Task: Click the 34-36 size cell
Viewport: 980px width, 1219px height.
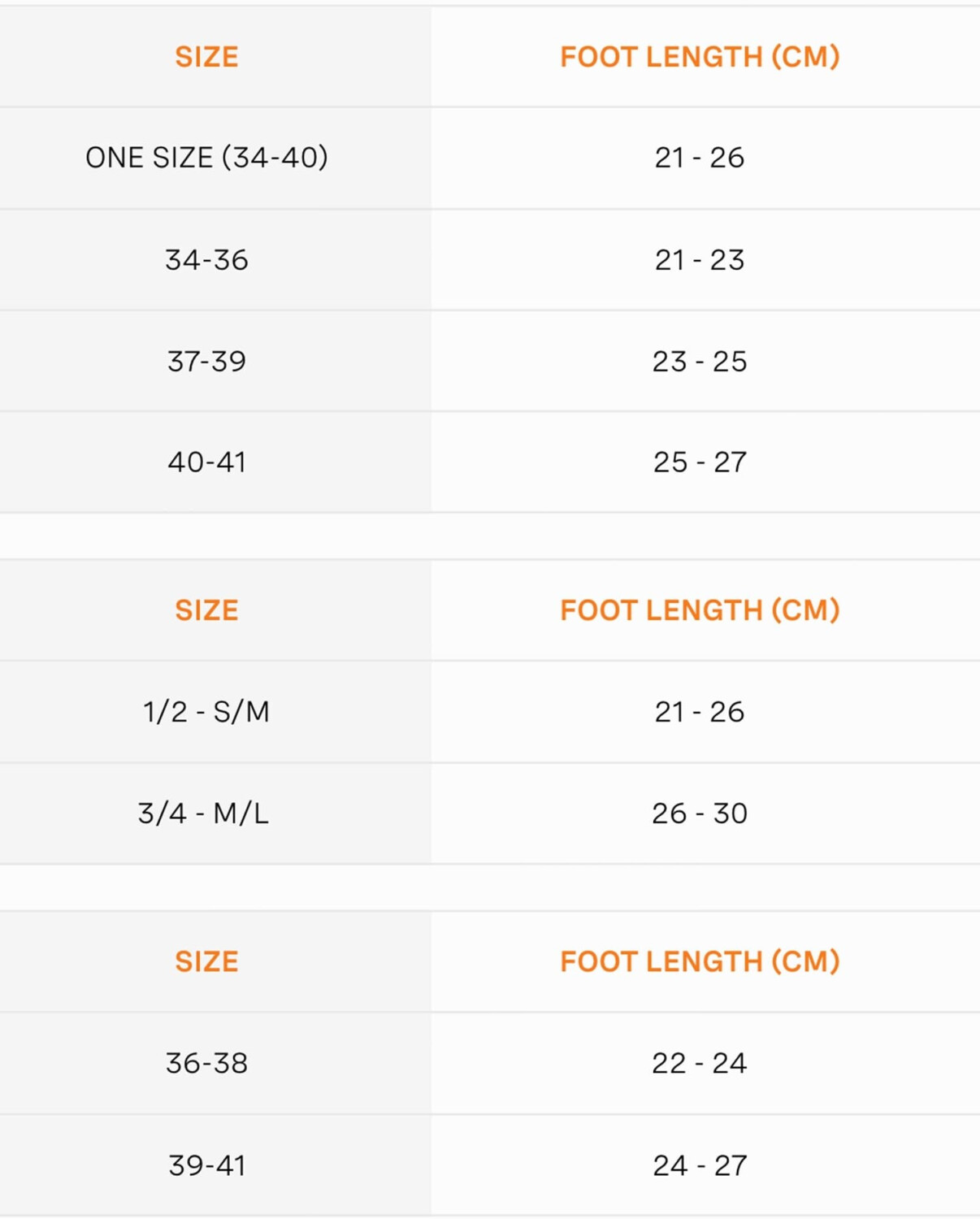Action: pyautogui.click(x=206, y=260)
